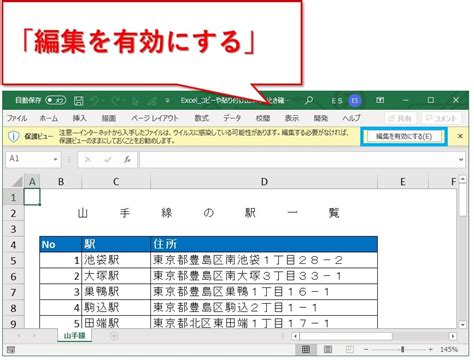Switch to the データ (Data) tab

tap(232, 118)
